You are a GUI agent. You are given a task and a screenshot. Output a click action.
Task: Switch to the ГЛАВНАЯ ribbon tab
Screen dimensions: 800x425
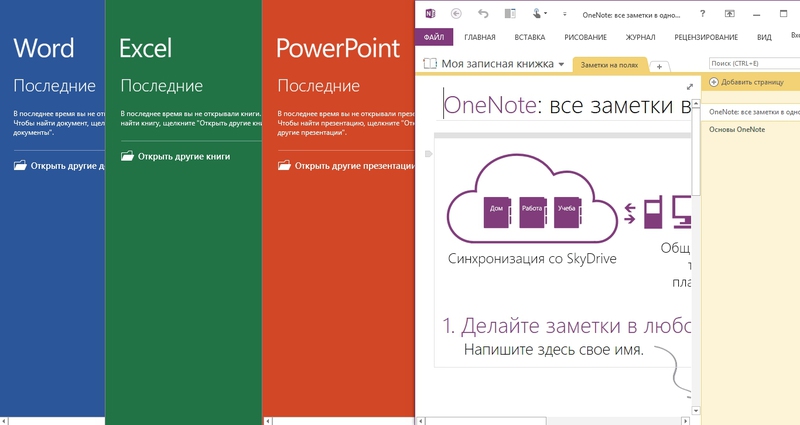coord(480,37)
